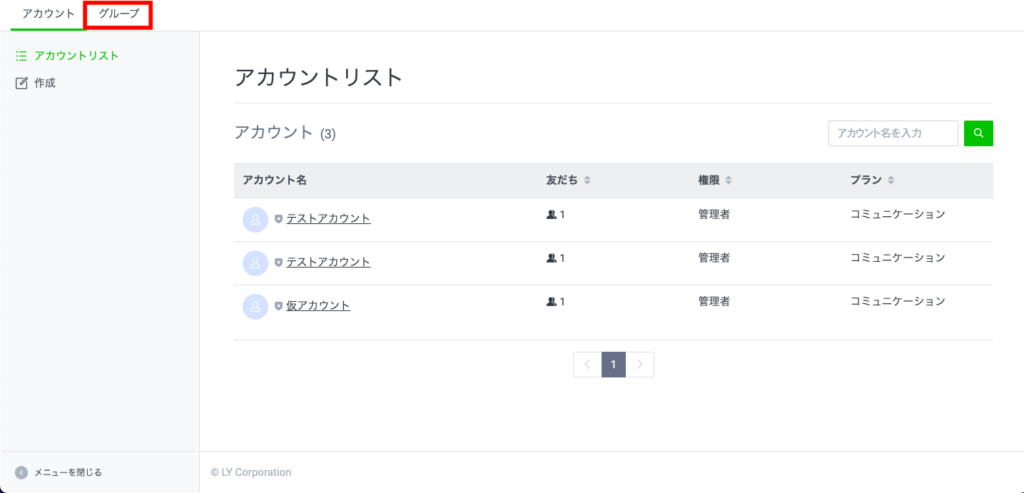Click friends icon in 仮アカウント row
1024x493 pixels.
(x=551, y=301)
